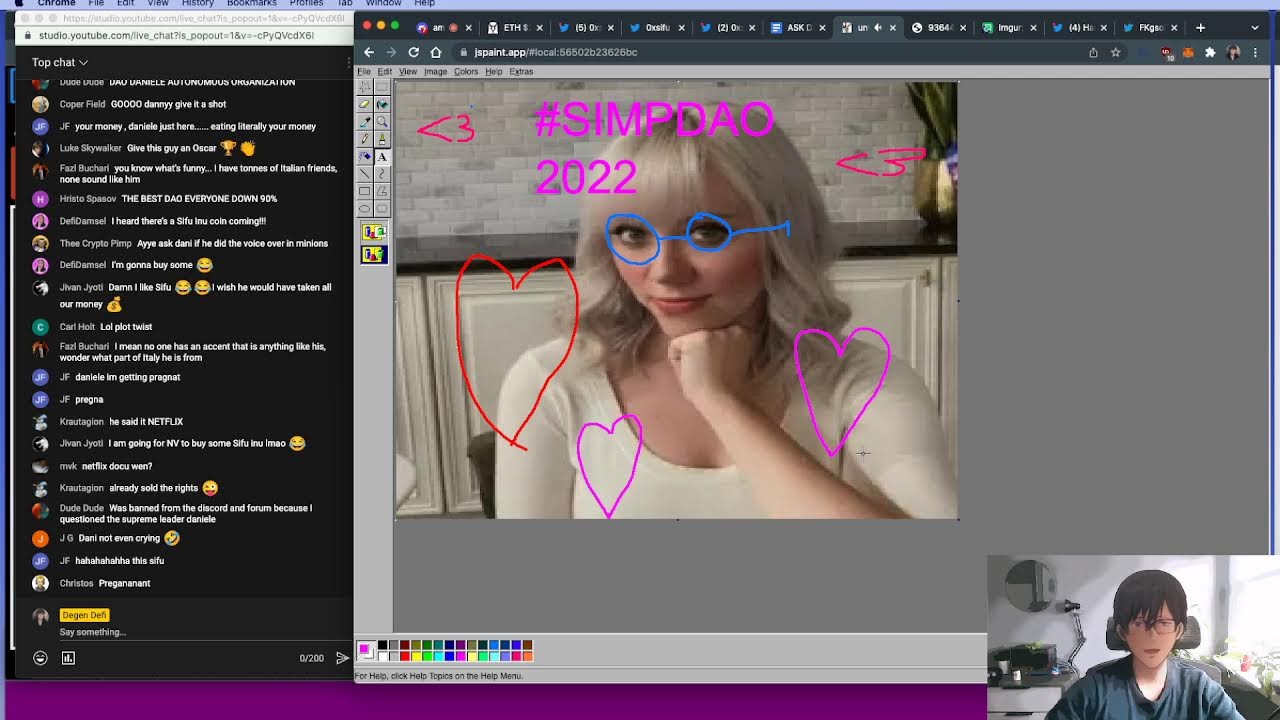Image resolution: width=1280 pixels, height=720 pixels.
Task: Pick magenta from the color palette
Action: point(461,657)
